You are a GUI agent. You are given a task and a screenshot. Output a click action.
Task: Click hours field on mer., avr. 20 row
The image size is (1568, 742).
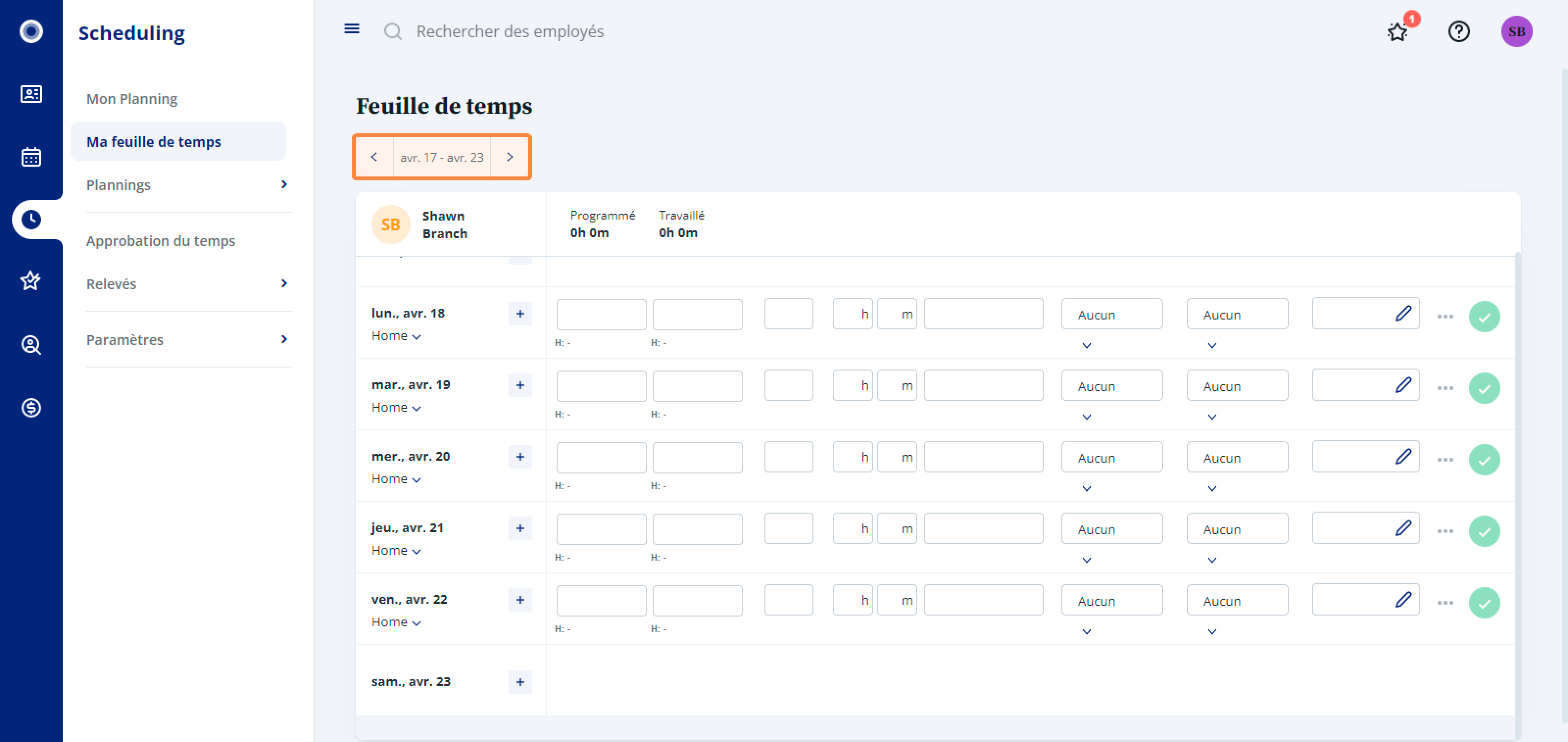pos(852,457)
